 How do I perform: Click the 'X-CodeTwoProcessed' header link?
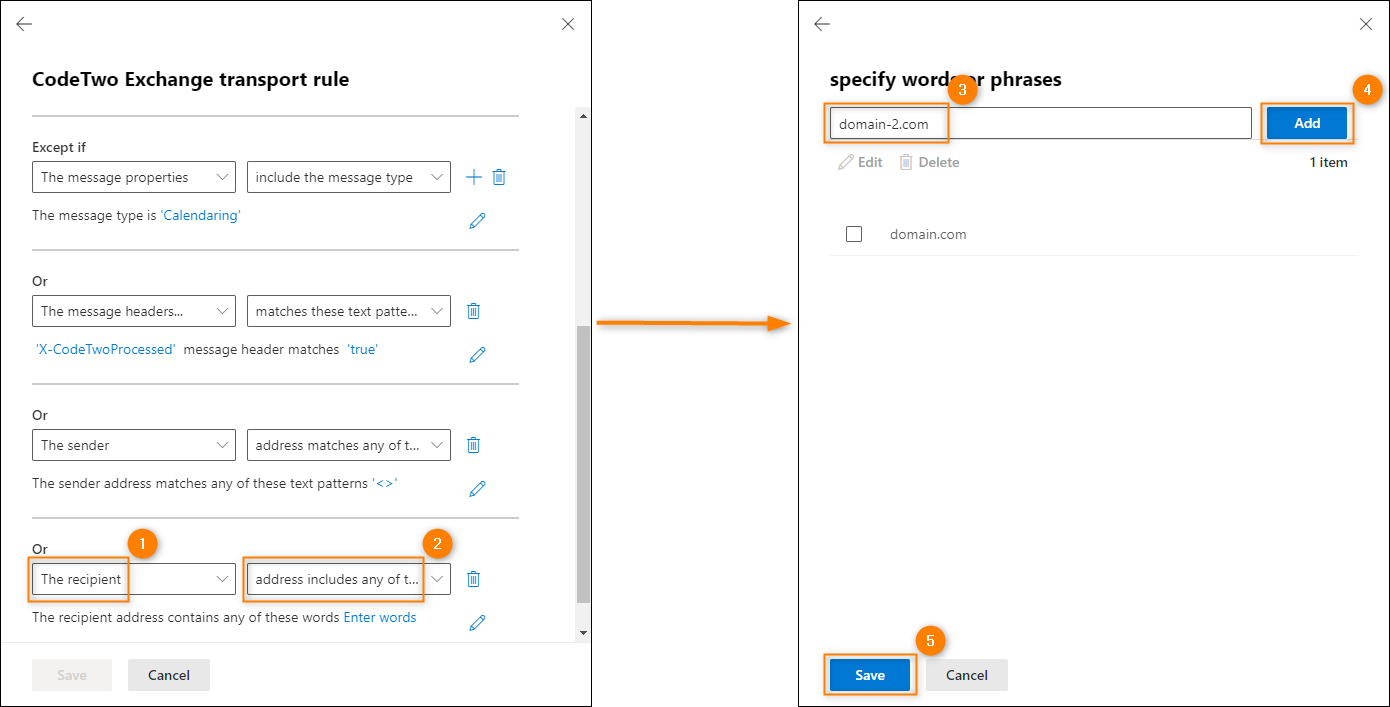(x=105, y=349)
